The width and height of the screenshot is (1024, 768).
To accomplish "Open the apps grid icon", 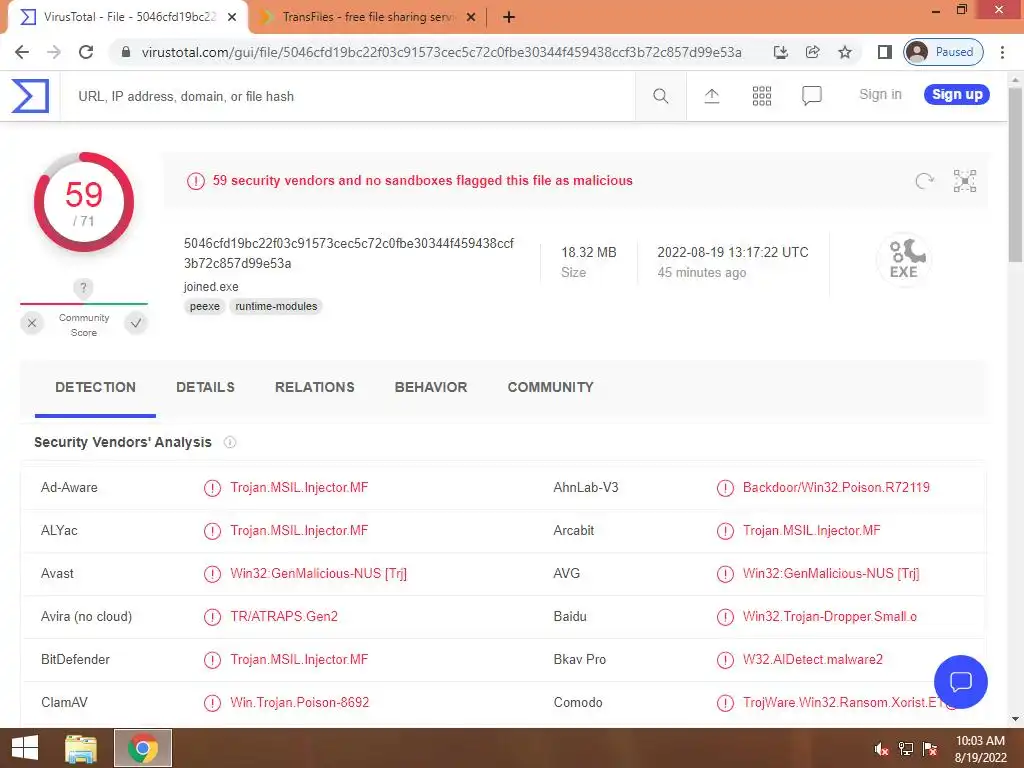I will pos(761,96).
